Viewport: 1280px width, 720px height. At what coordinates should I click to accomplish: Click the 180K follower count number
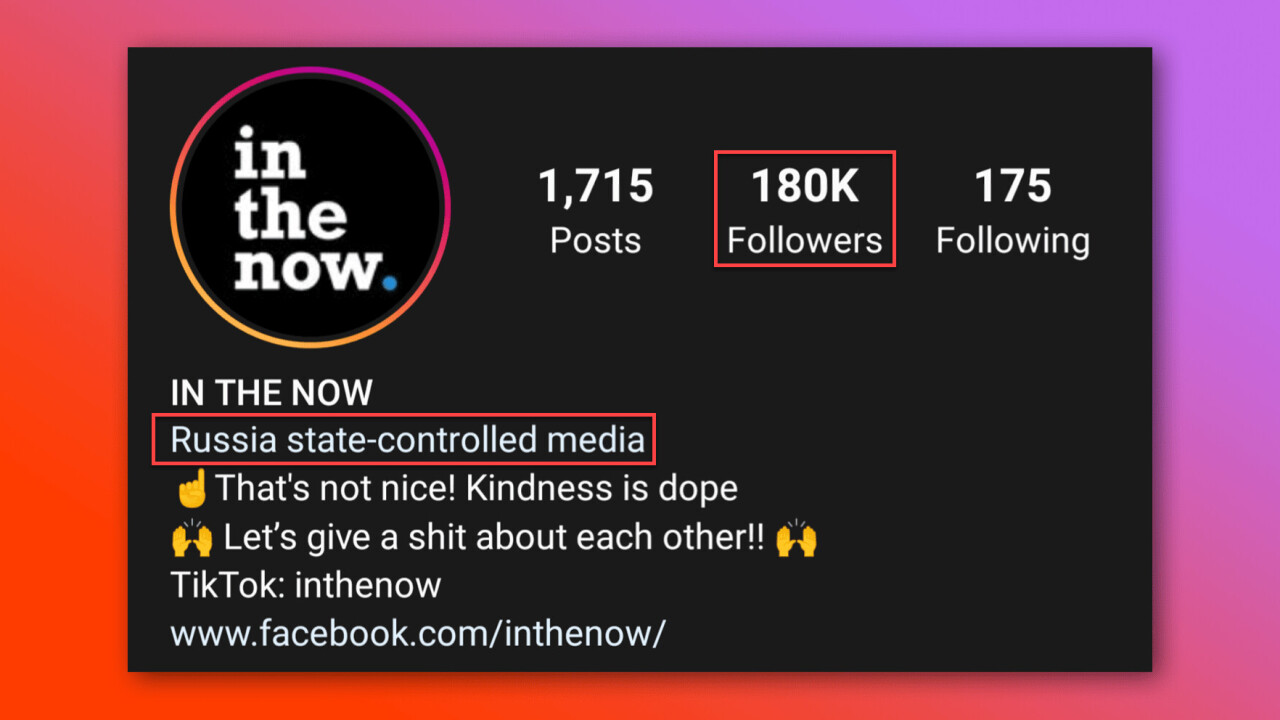pyautogui.click(x=805, y=186)
